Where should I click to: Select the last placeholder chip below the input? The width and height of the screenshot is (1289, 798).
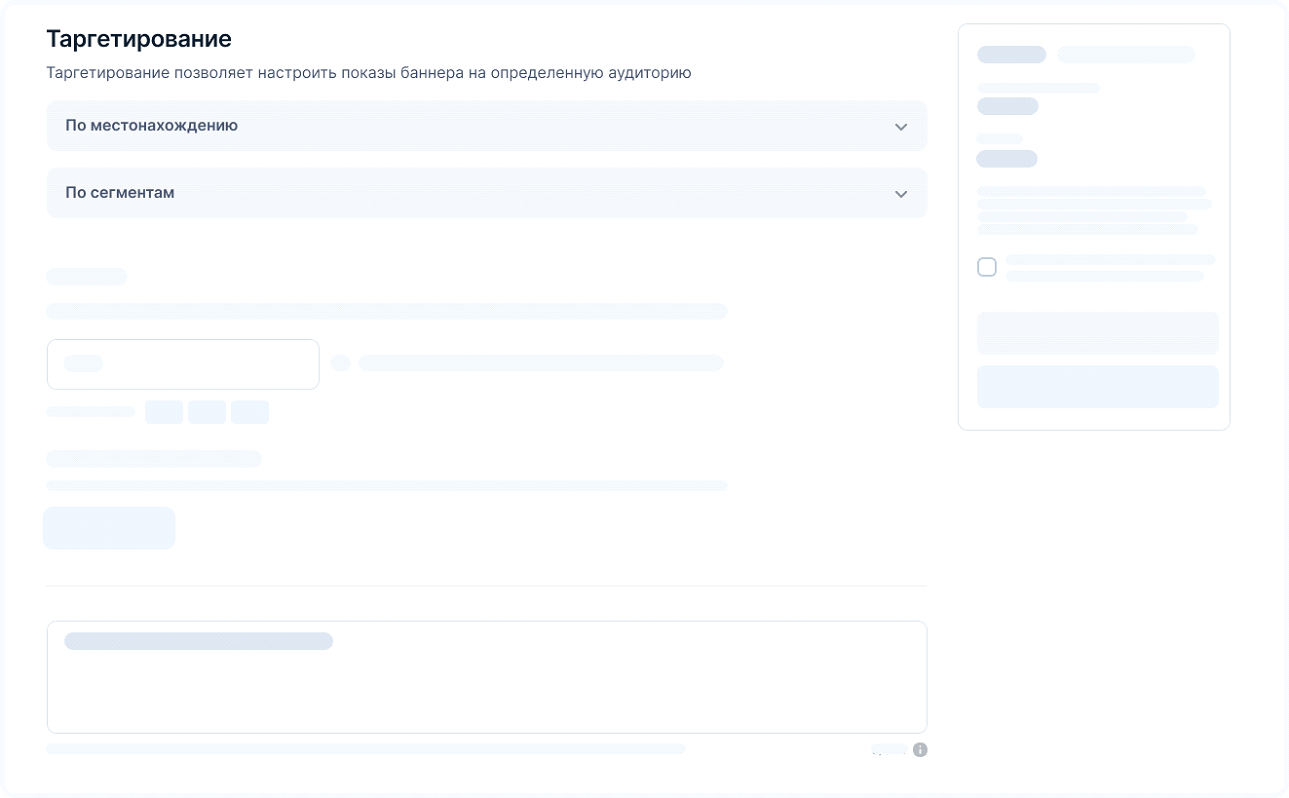(x=250, y=412)
